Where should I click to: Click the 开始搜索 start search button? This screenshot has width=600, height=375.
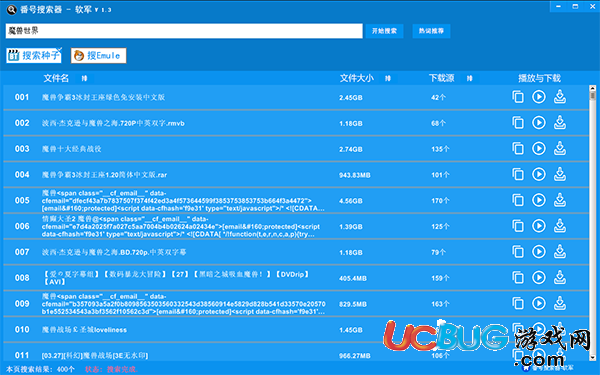pos(384,31)
